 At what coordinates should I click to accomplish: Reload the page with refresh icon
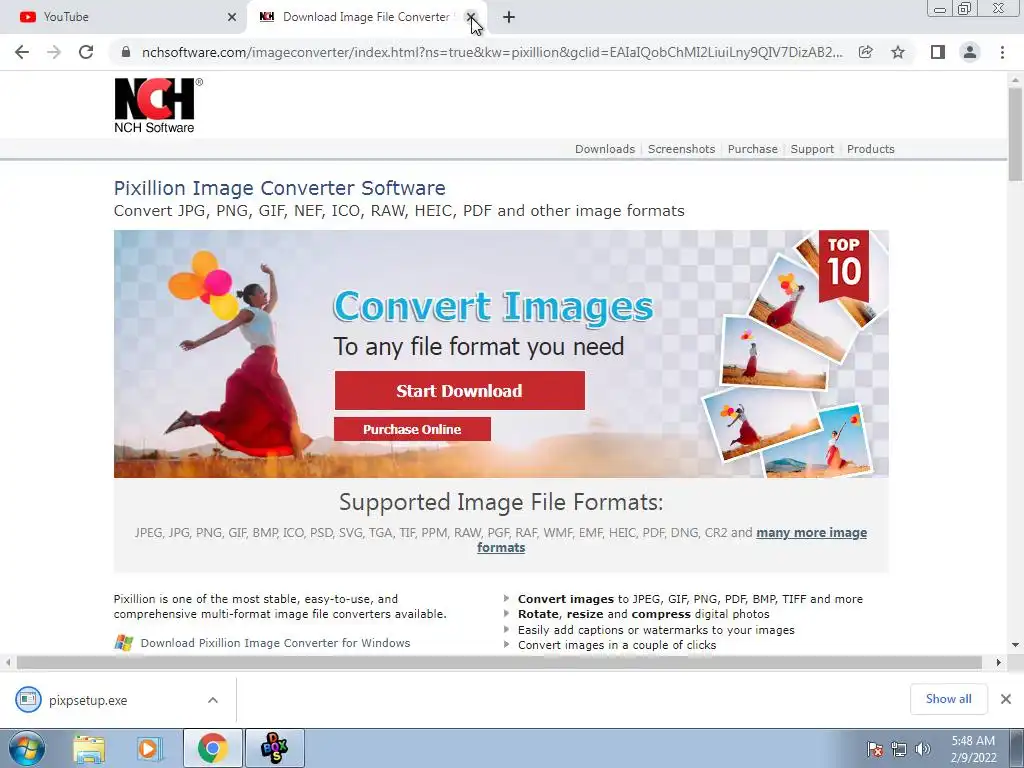86,52
